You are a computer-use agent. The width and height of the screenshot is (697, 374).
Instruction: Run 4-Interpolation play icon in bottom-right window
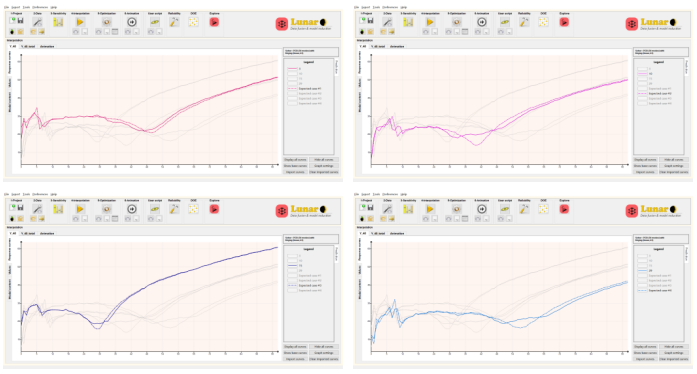[430, 209]
